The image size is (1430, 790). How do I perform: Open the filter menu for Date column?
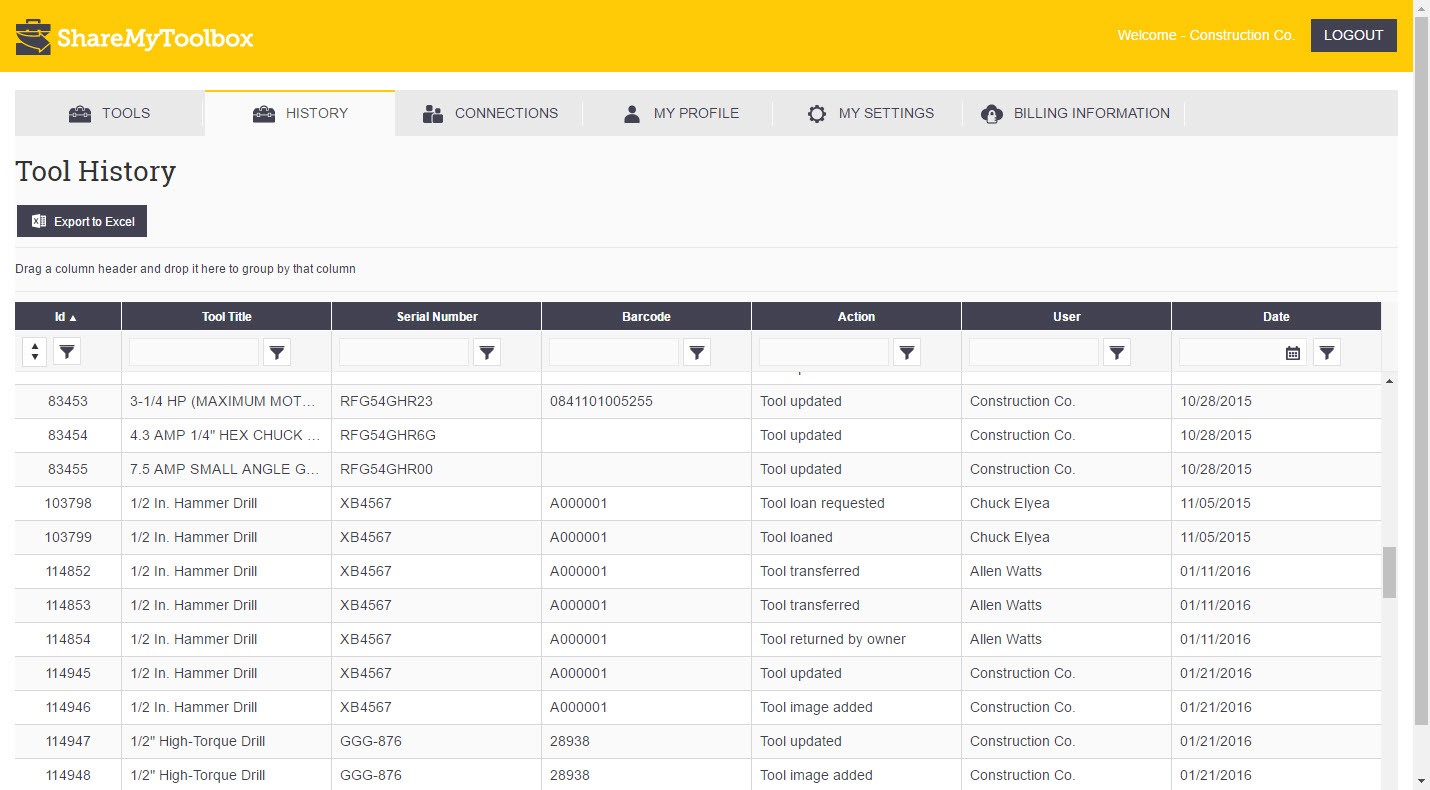1327,352
